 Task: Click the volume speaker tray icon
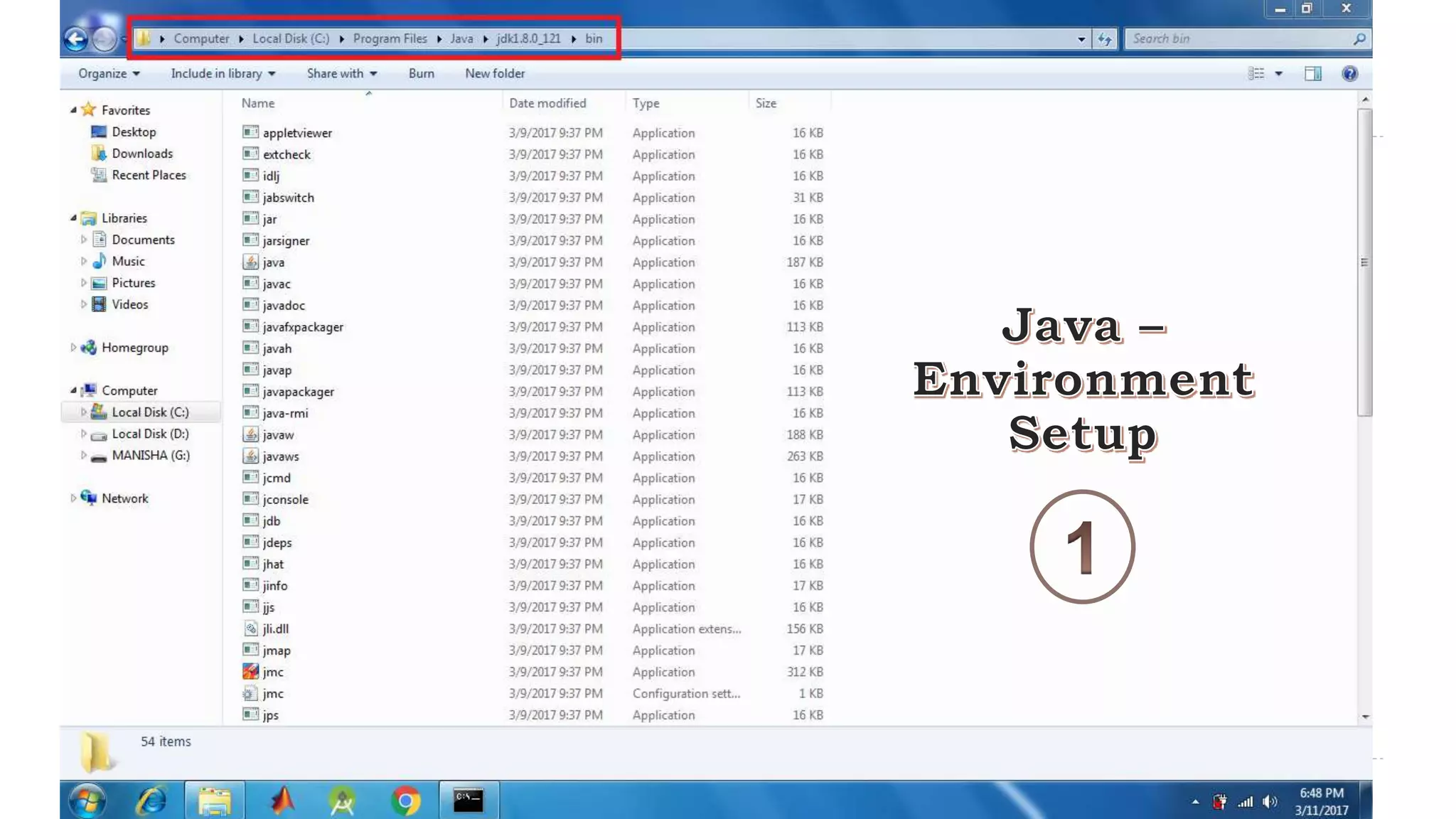tap(1269, 803)
